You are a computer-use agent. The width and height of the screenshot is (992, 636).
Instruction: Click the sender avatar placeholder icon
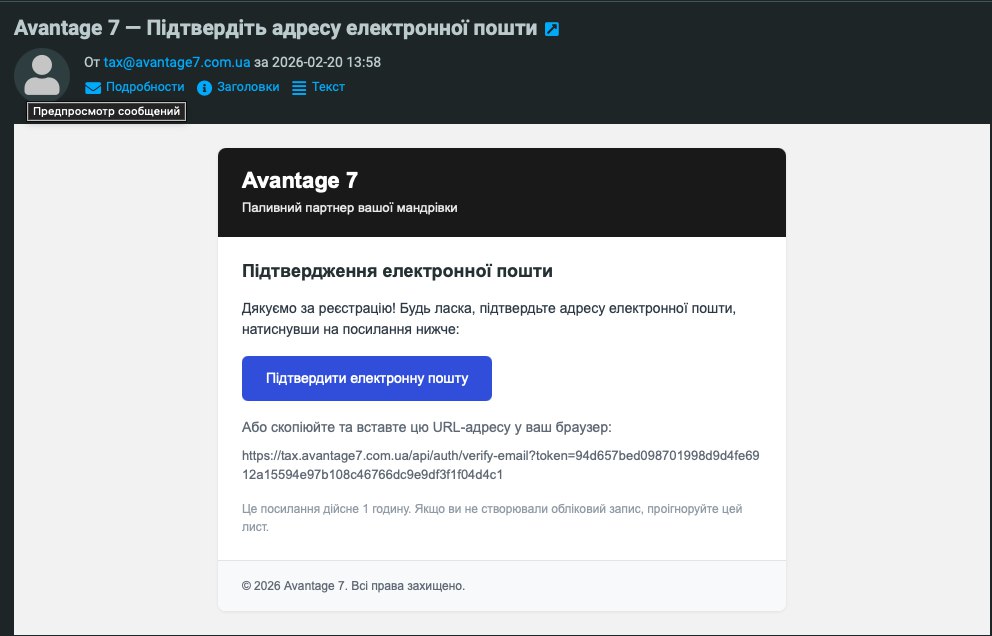point(41,75)
